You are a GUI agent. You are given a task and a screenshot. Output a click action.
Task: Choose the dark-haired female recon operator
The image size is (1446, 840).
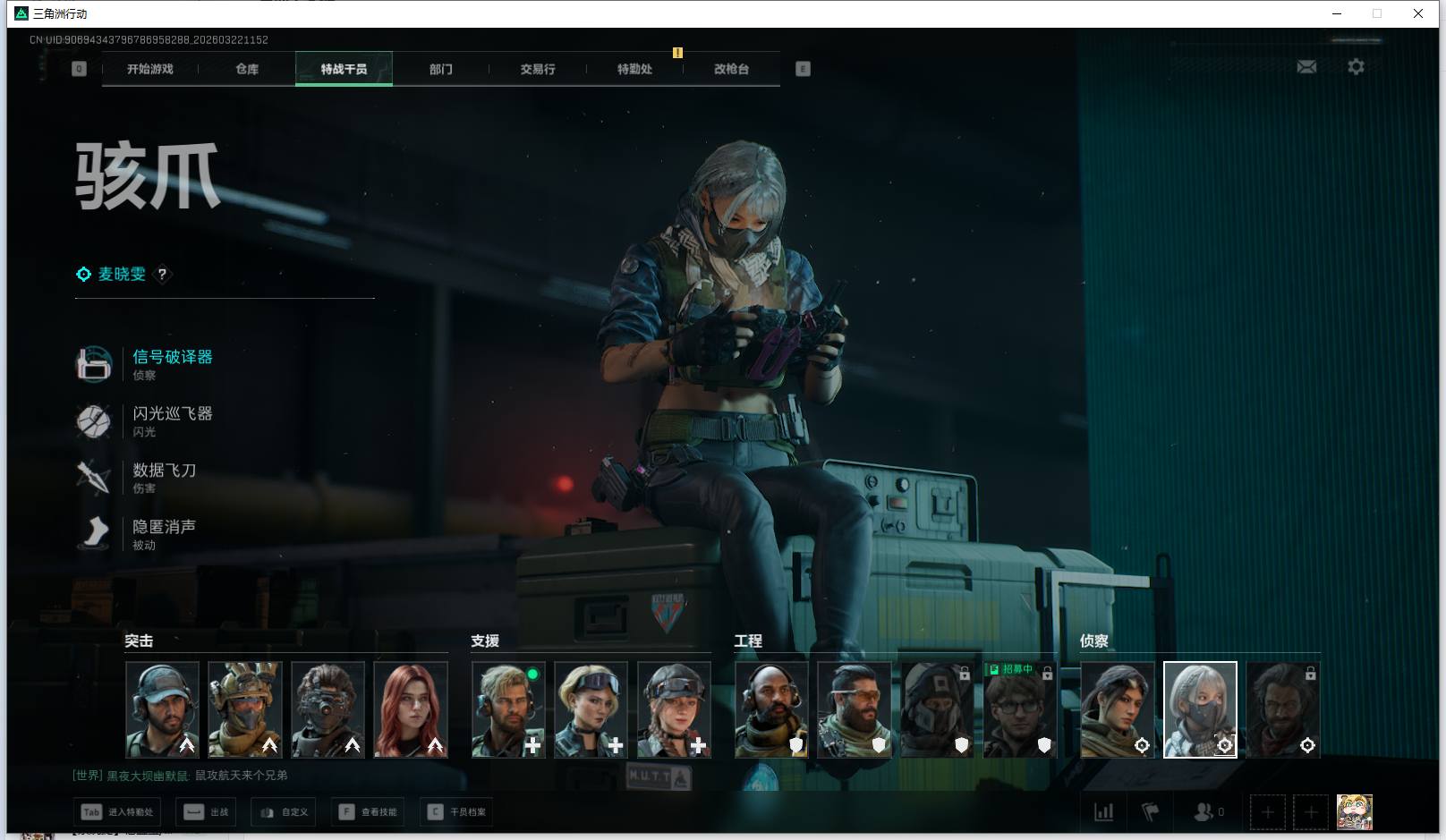click(x=1118, y=709)
